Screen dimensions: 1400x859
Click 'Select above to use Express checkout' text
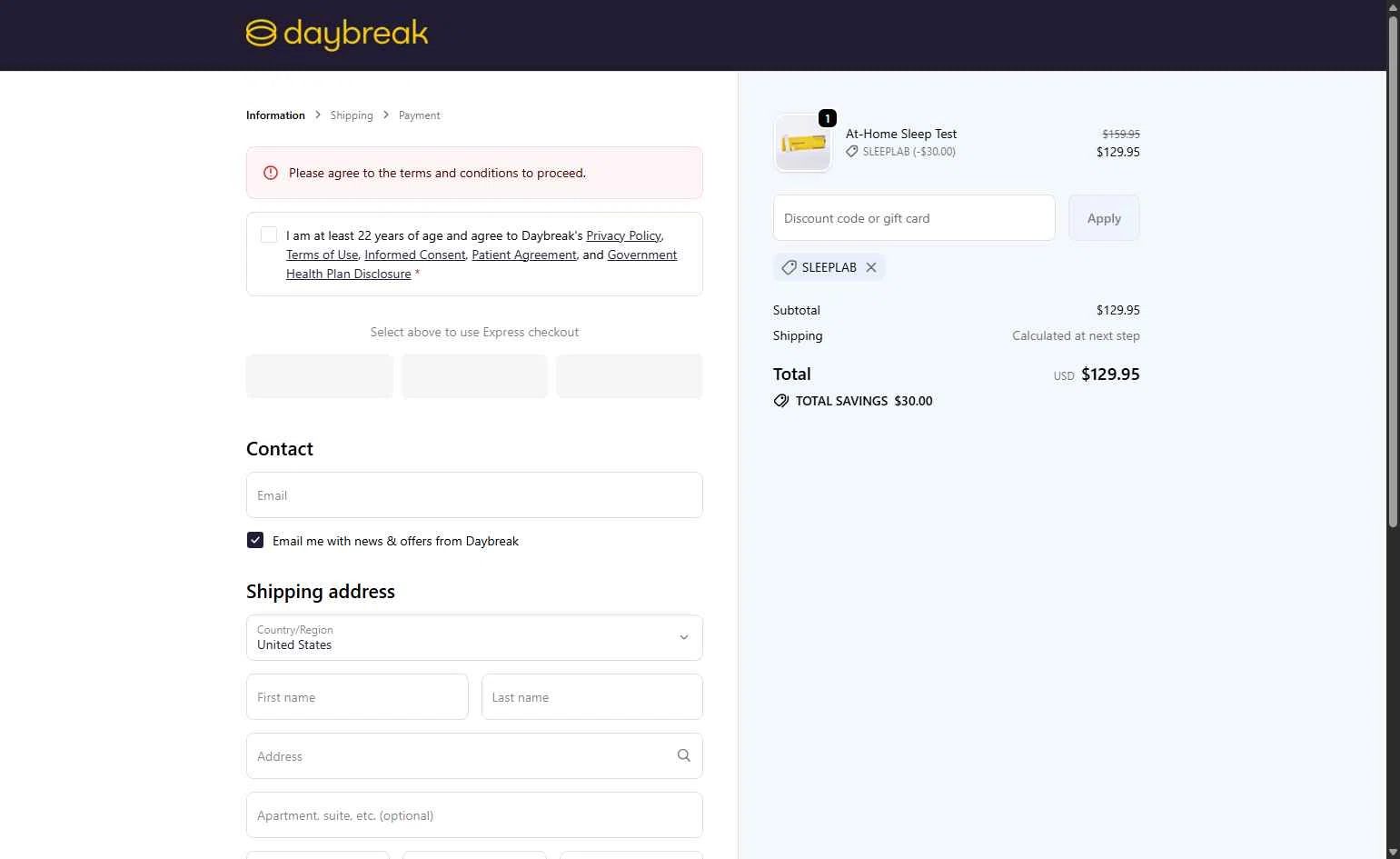474,332
